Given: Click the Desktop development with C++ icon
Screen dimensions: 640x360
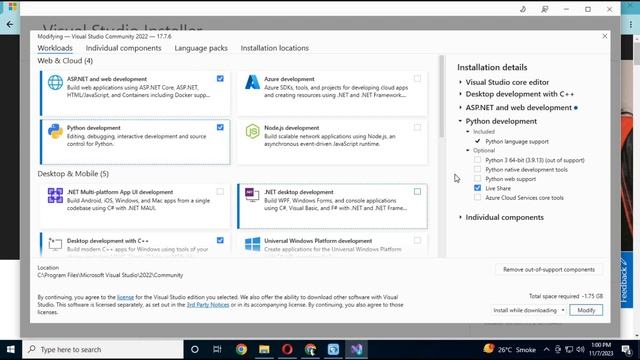Looking at the screenshot, I should tap(55, 244).
